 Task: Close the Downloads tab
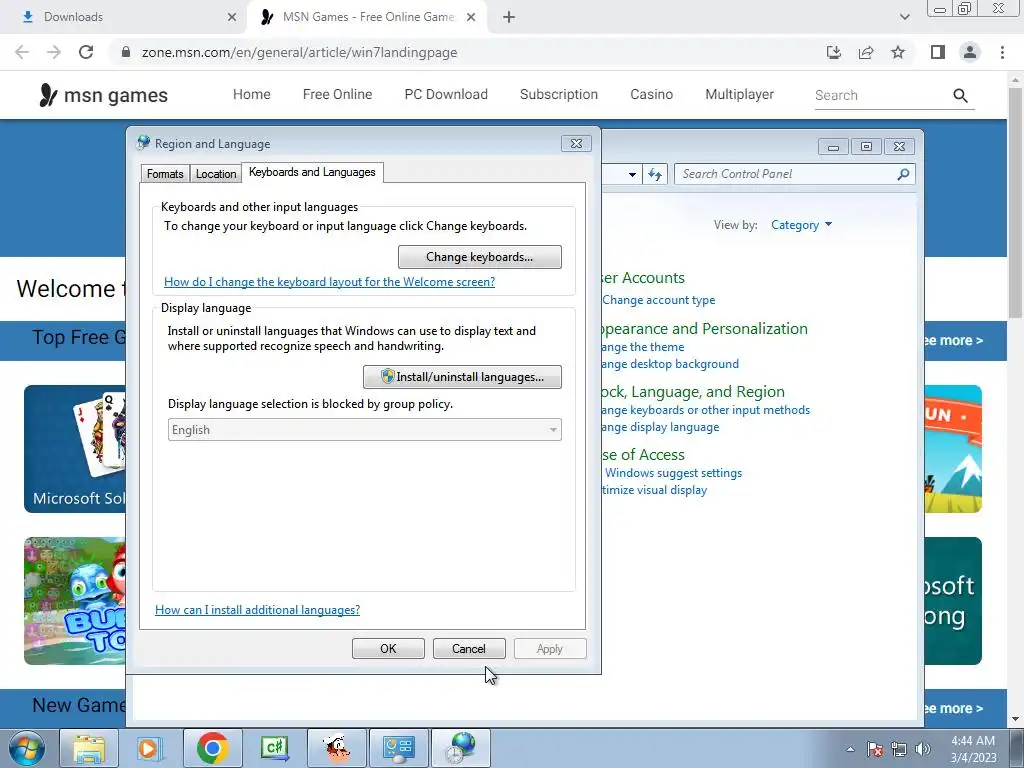point(232,17)
